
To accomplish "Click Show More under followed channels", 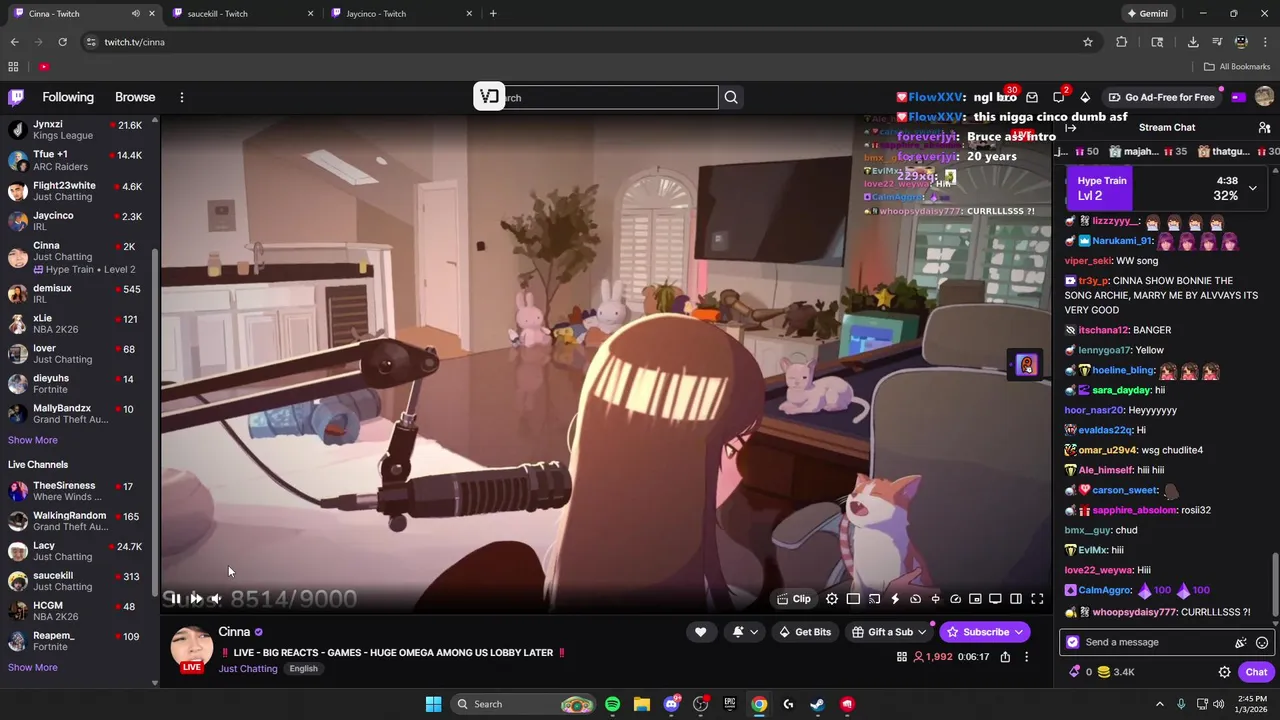I will click(33, 440).
